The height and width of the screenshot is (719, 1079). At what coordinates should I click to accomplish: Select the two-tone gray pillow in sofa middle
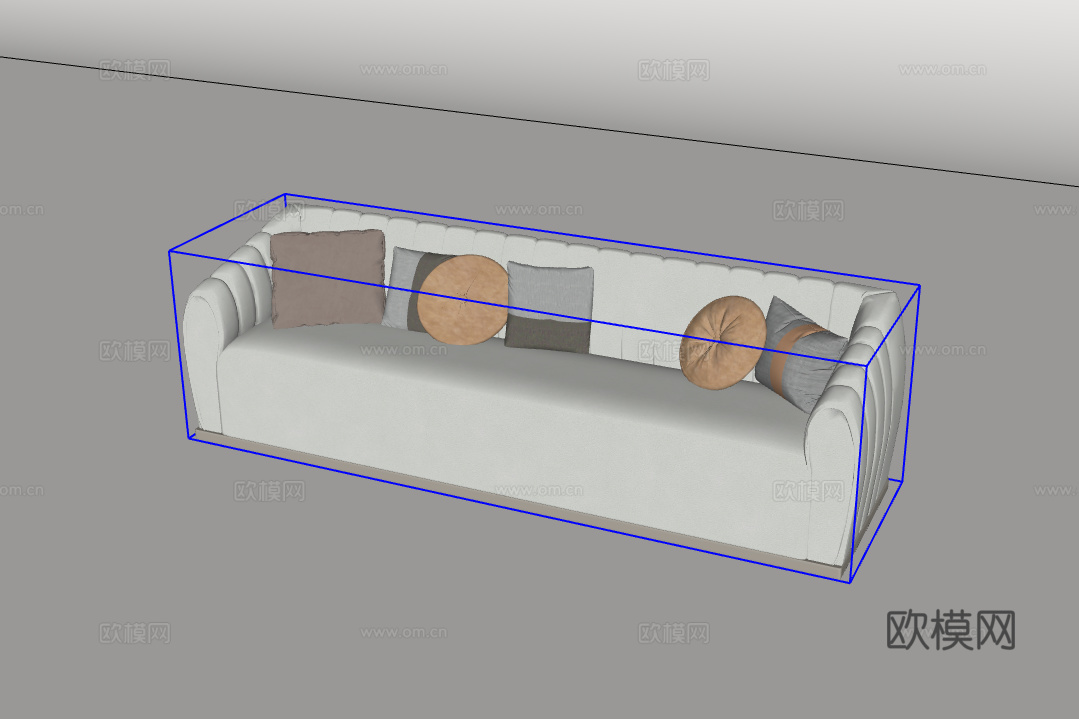tap(549, 307)
